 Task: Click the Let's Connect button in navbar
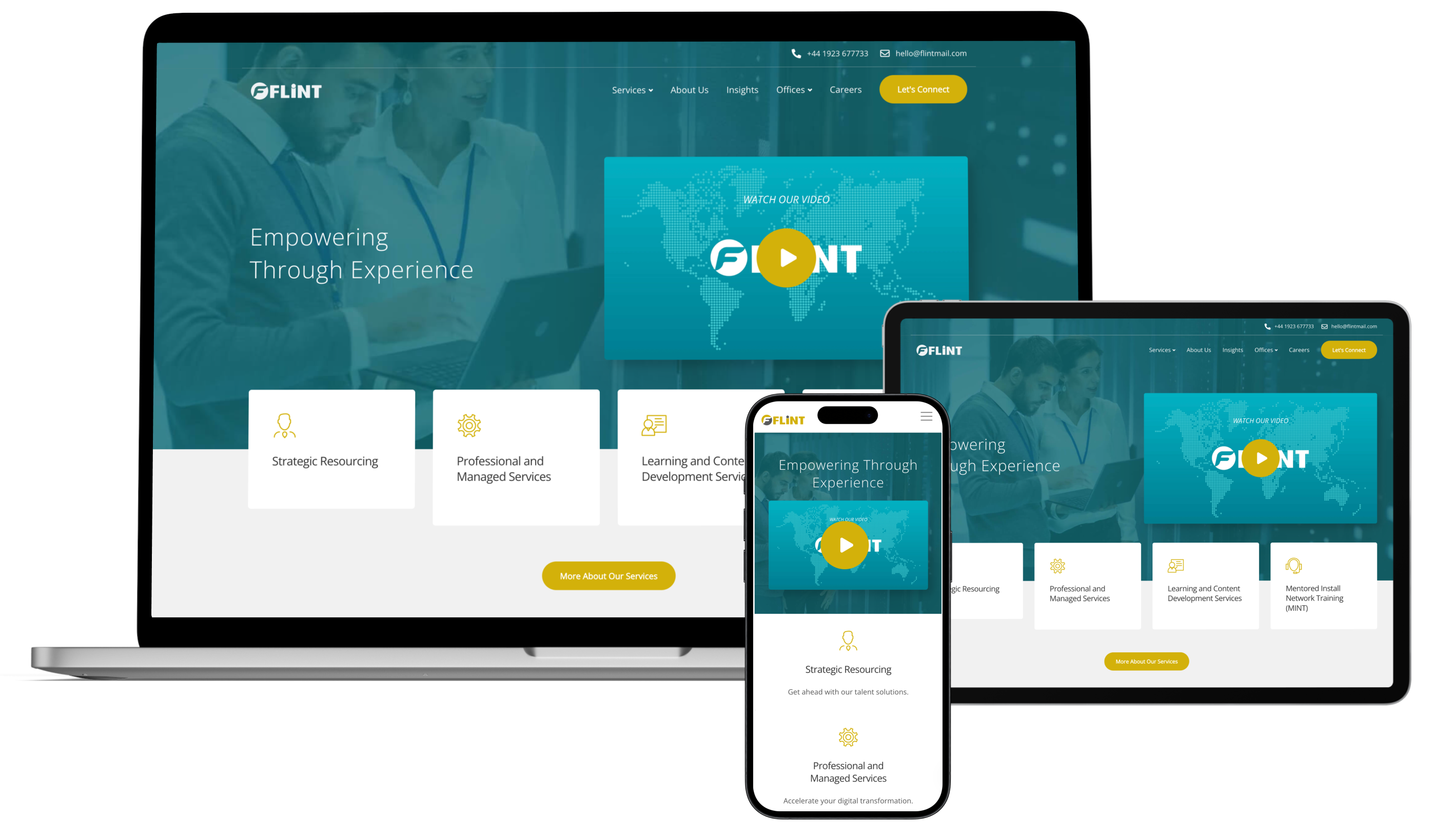(x=922, y=89)
